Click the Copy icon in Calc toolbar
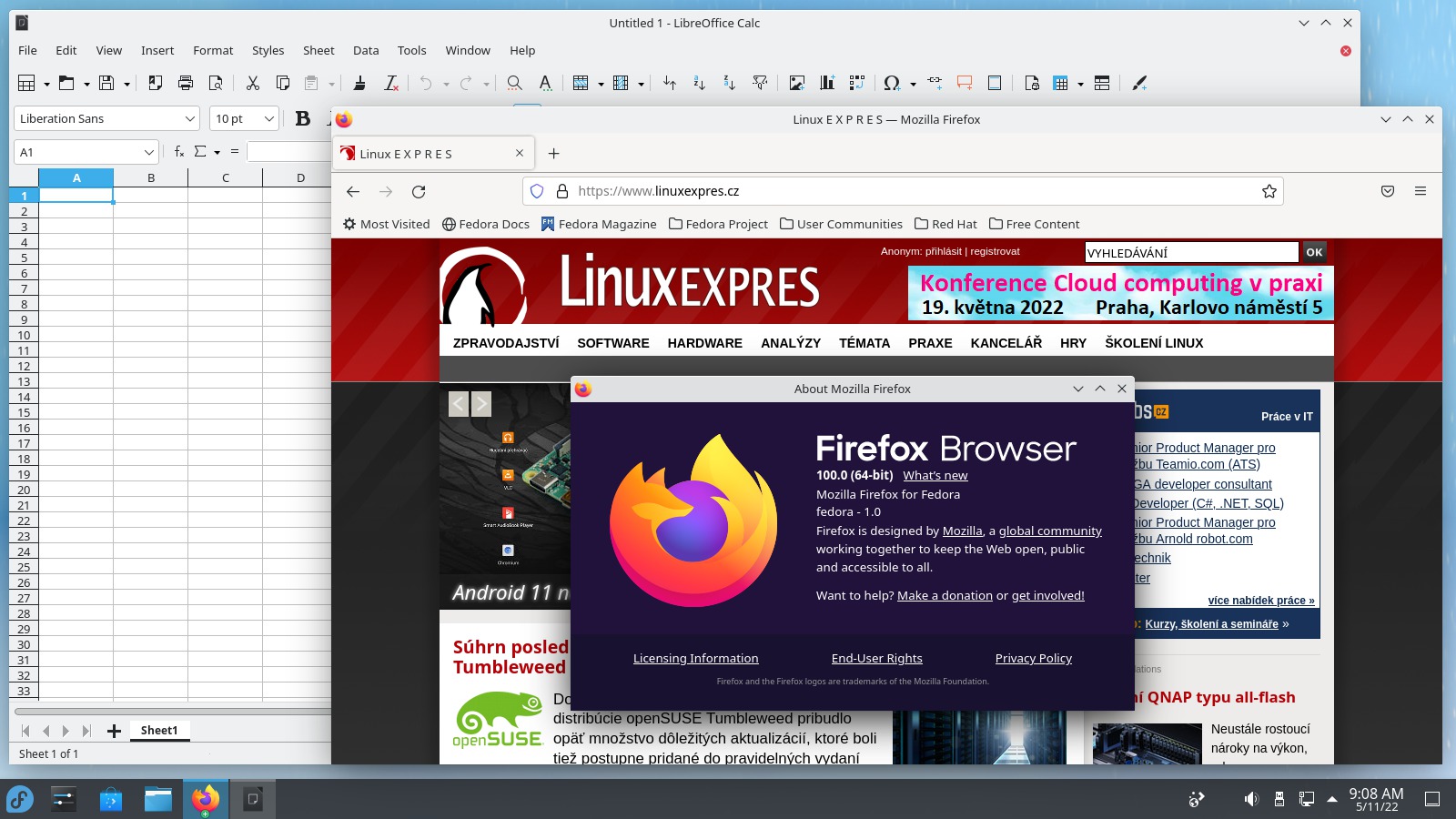1456x819 pixels. [x=283, y=83]
